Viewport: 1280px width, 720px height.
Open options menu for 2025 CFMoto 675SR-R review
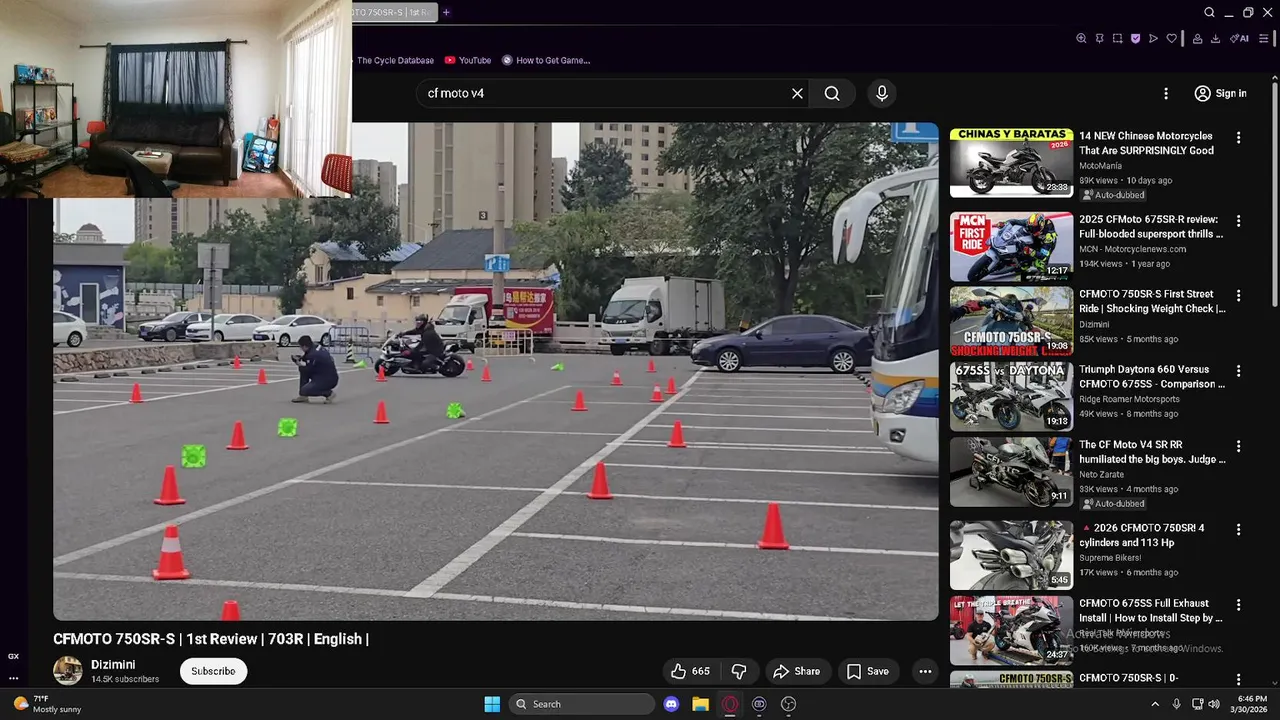(1238, 221)
